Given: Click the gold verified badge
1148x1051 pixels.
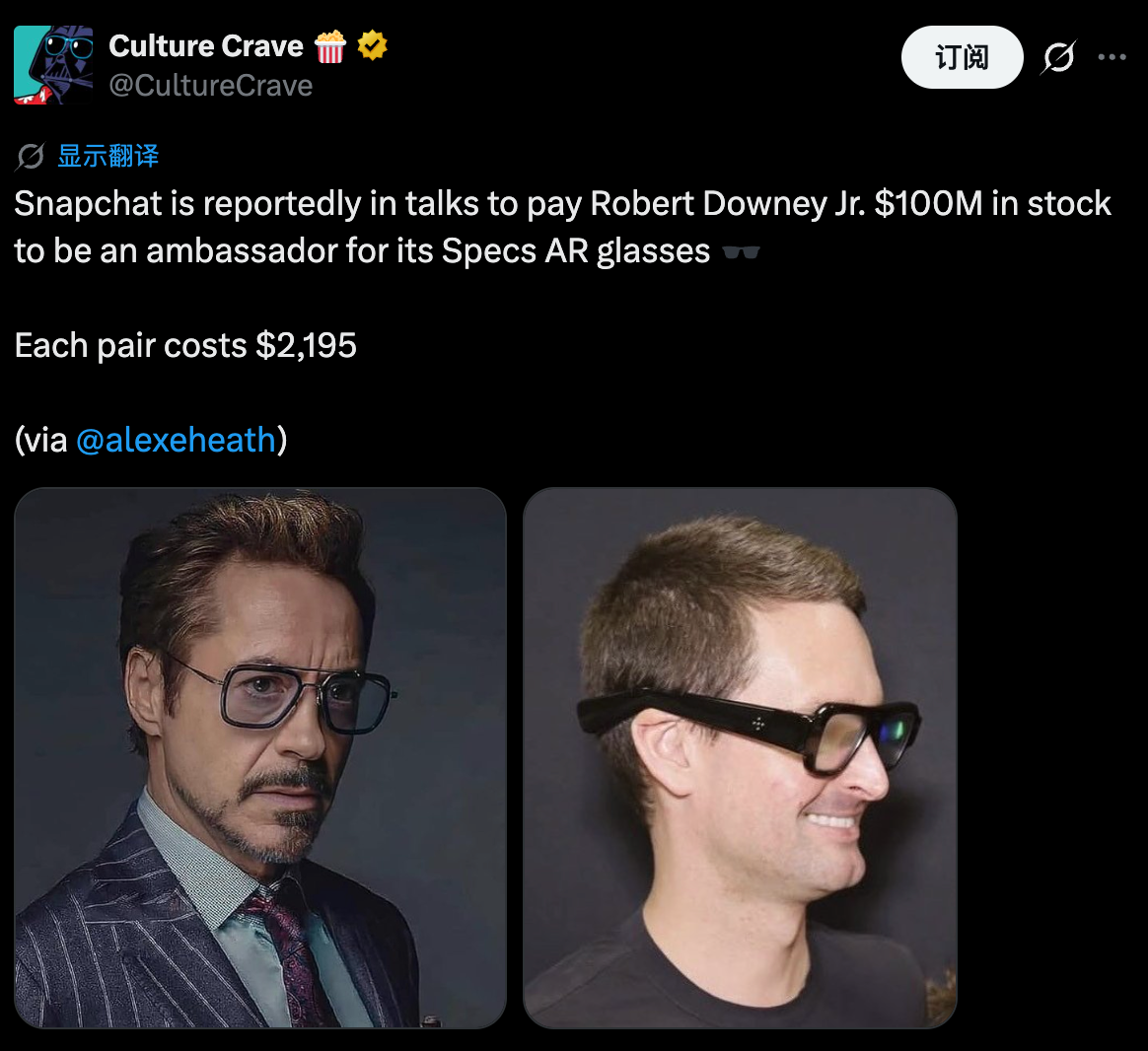Looking at the screenshot, I should click(372, 45).
